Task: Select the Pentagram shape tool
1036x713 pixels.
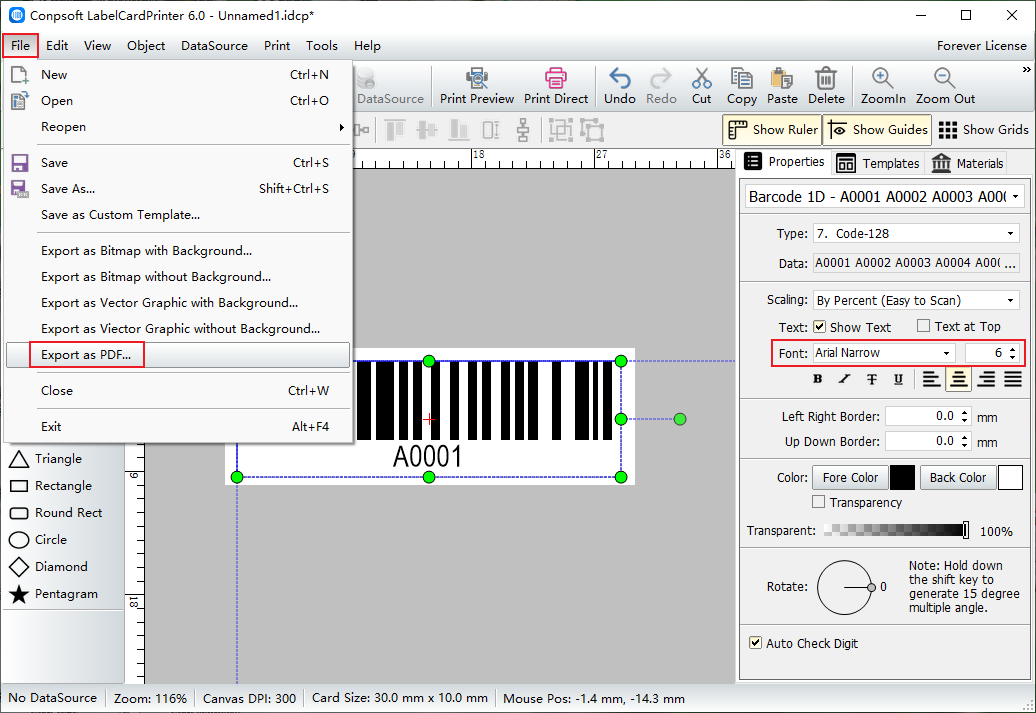Action: 54,594
